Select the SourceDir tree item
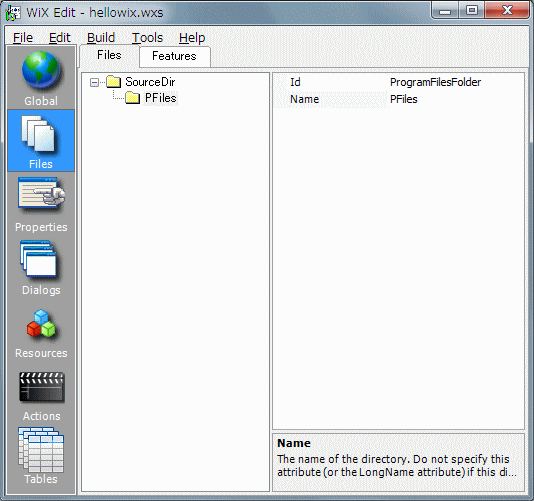 pos(150,82)
